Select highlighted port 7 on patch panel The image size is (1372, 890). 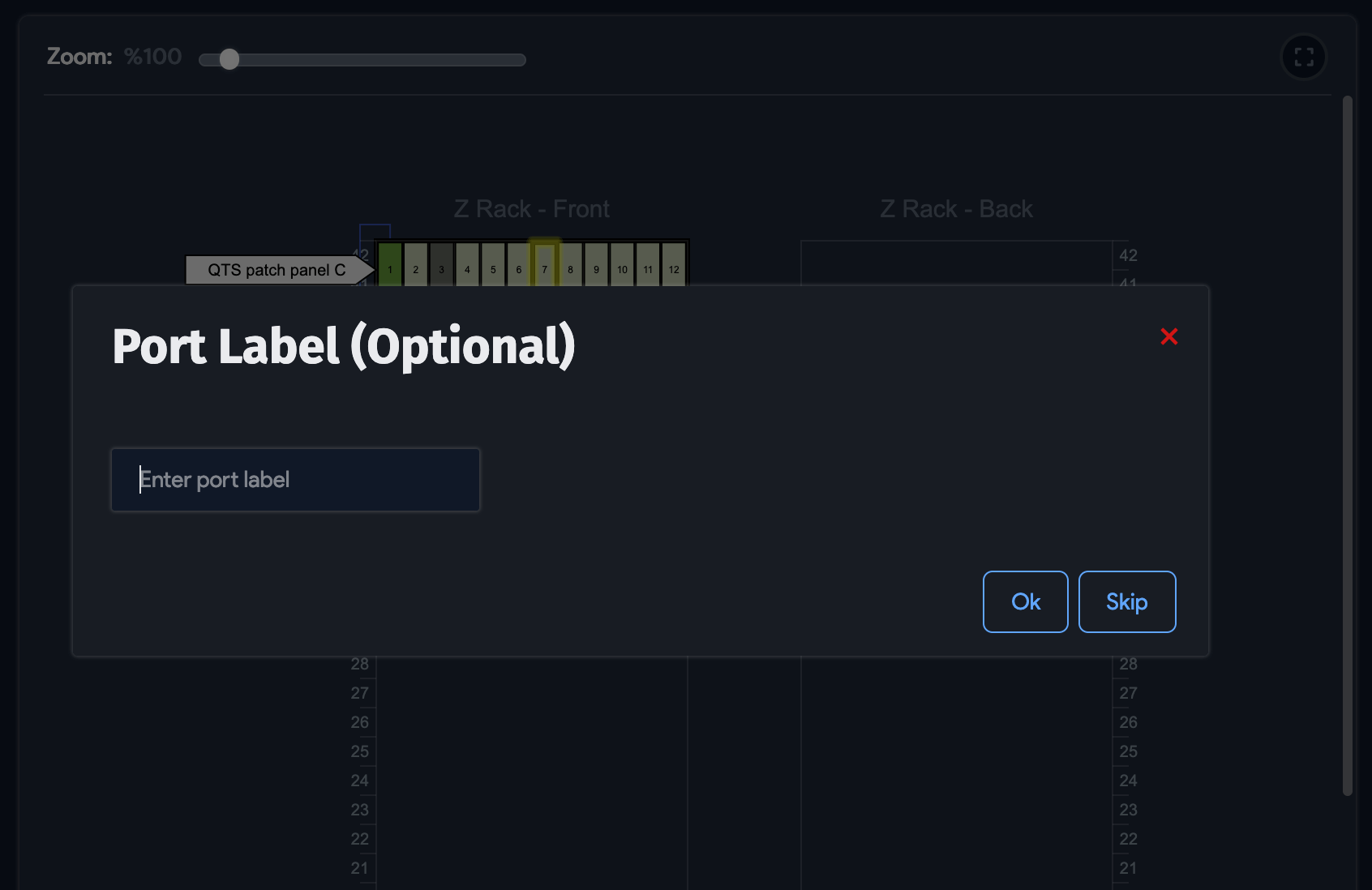pos(545,265)
